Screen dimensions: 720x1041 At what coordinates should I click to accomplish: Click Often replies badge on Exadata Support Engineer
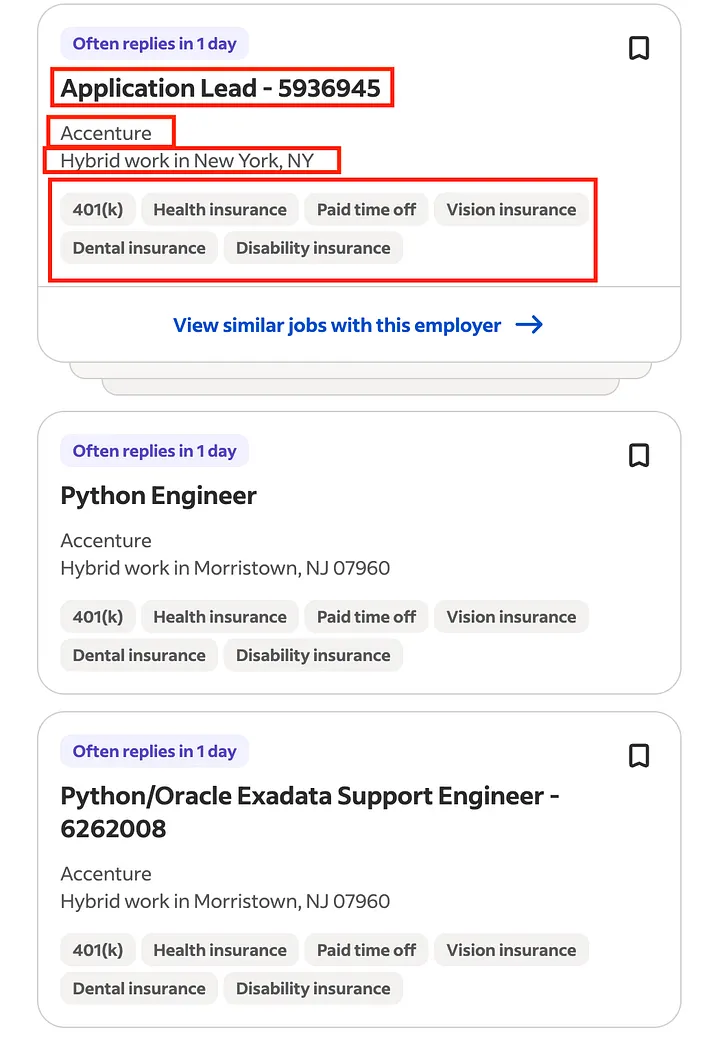[154, 752]
